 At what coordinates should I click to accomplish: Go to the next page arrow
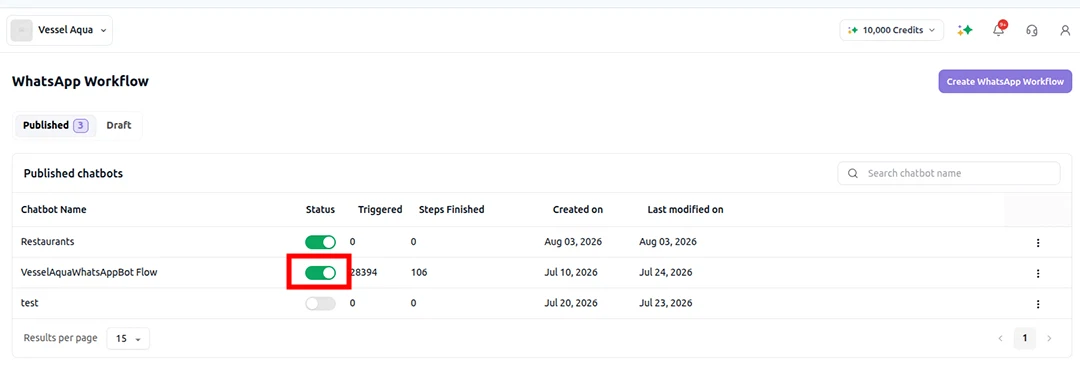point(1049,338)
